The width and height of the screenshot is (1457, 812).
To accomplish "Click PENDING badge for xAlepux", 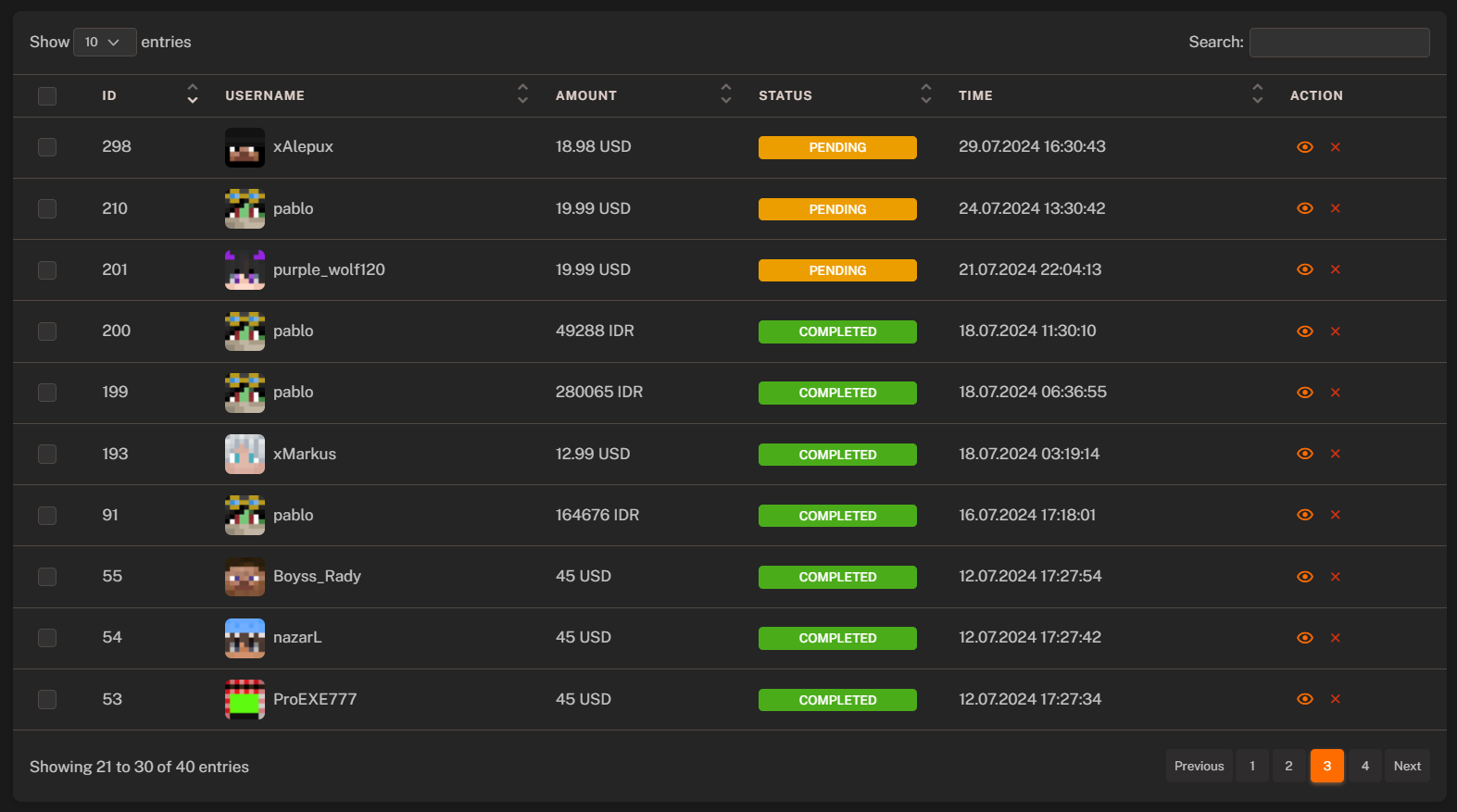I will tap(837, 147).
